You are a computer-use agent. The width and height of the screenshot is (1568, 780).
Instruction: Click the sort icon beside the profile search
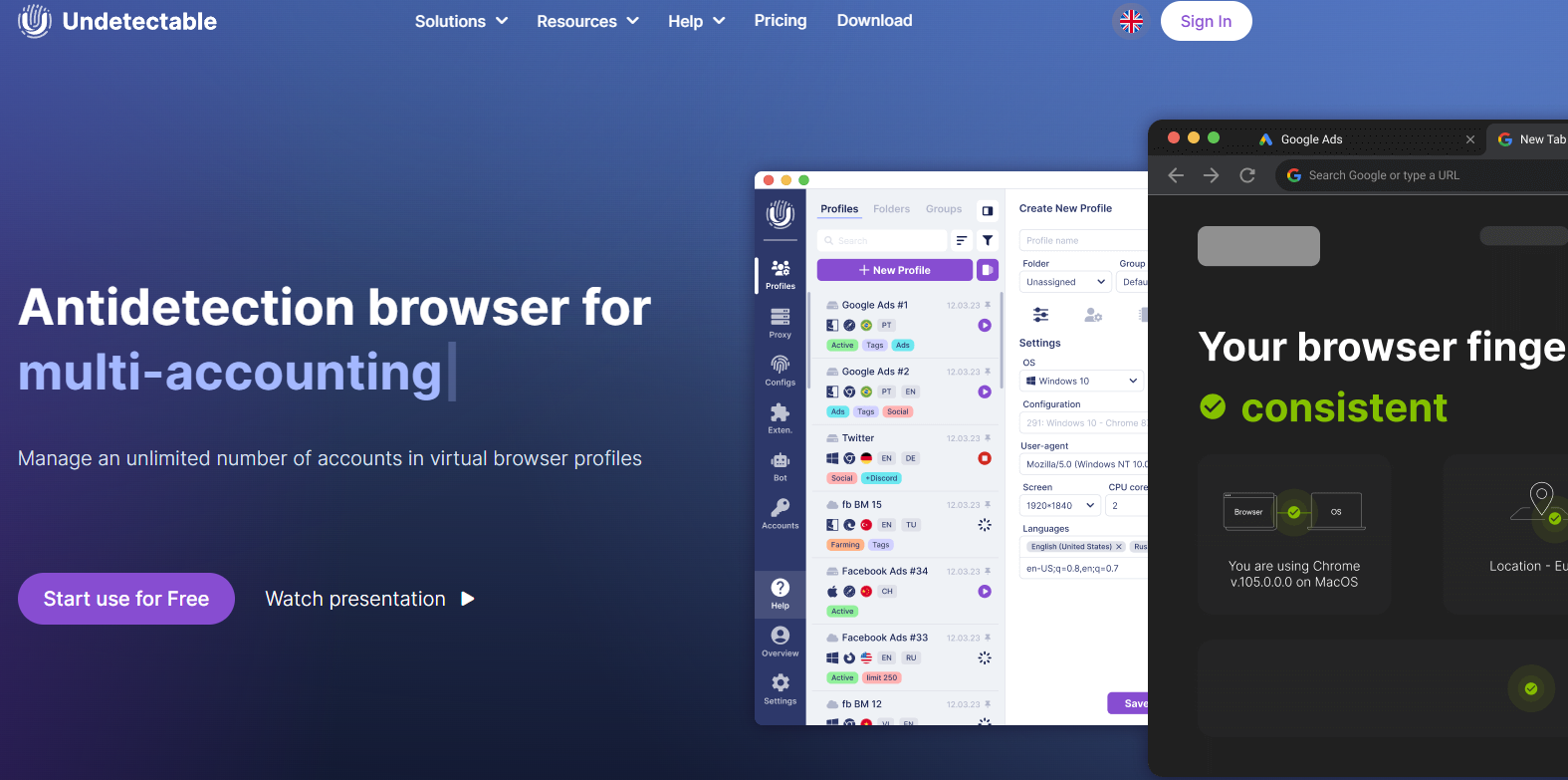point(962,240)
